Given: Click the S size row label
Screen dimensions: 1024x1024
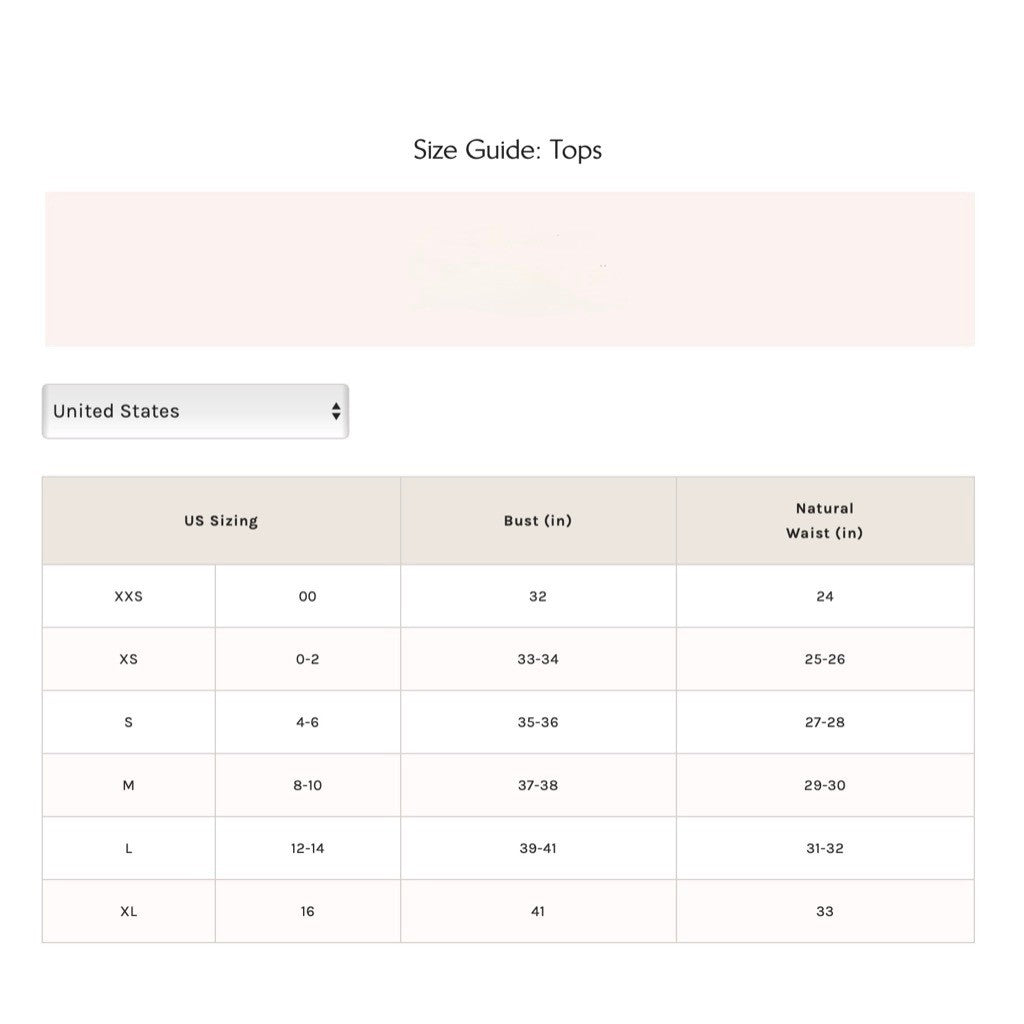Looking at the screenshot, I should click(x=129, y=722).
